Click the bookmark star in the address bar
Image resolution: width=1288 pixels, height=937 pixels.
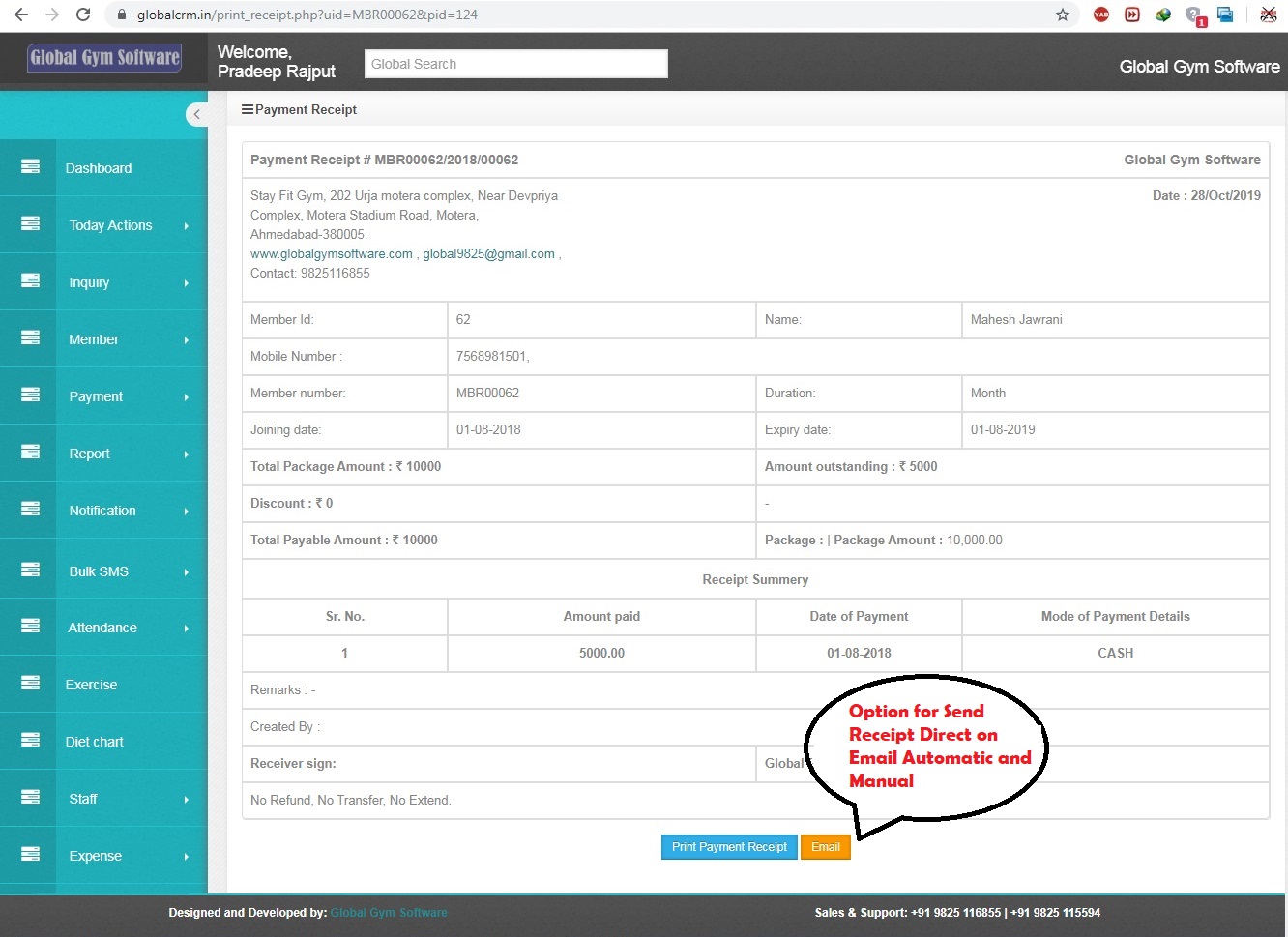[x=1062, y=15]
